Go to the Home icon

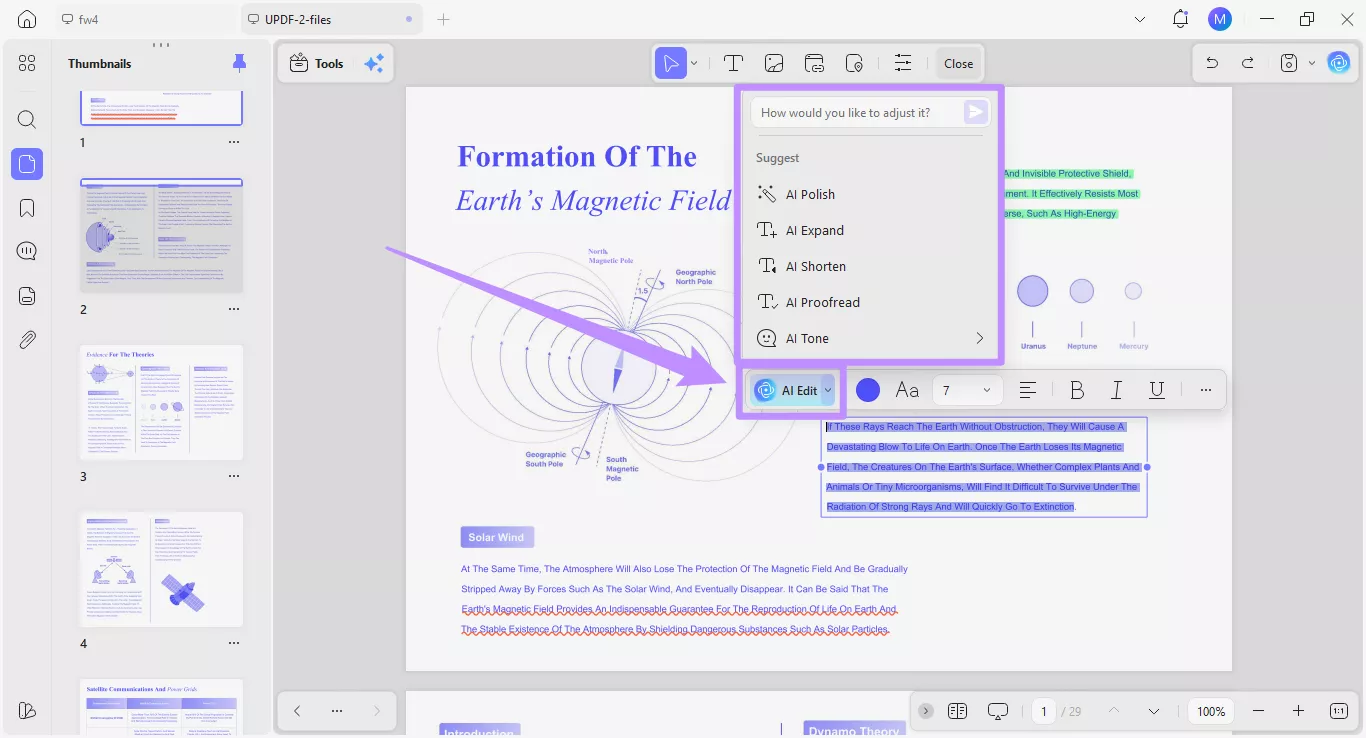[27, 19]
